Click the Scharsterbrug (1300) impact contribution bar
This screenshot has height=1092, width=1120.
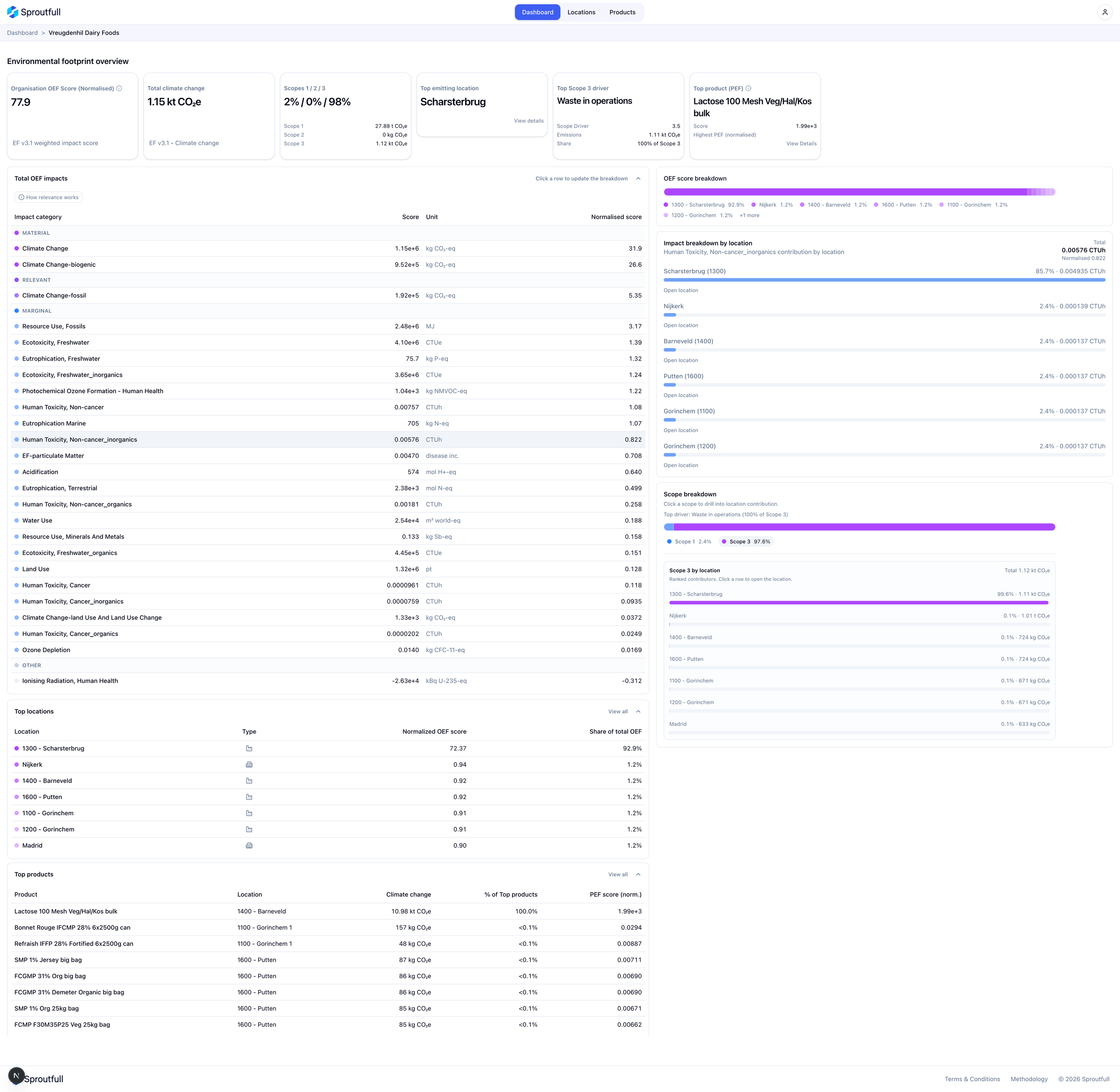pos(884,280)
